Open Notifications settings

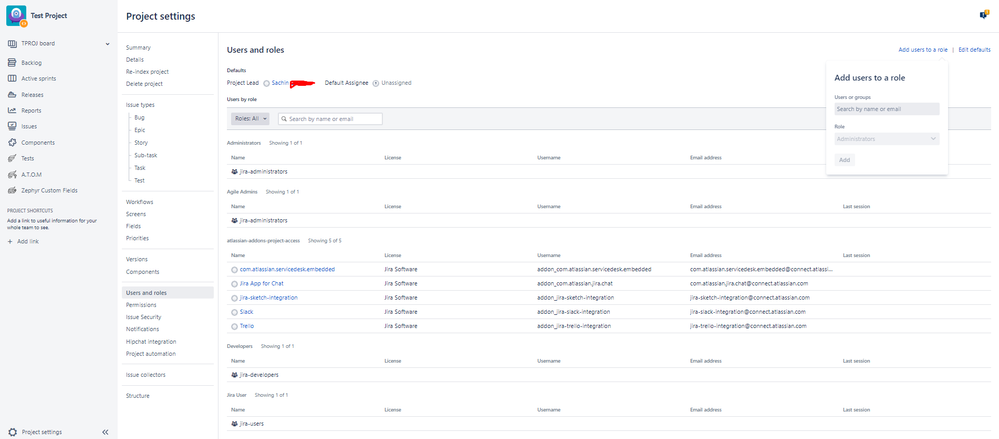(143, 329)
